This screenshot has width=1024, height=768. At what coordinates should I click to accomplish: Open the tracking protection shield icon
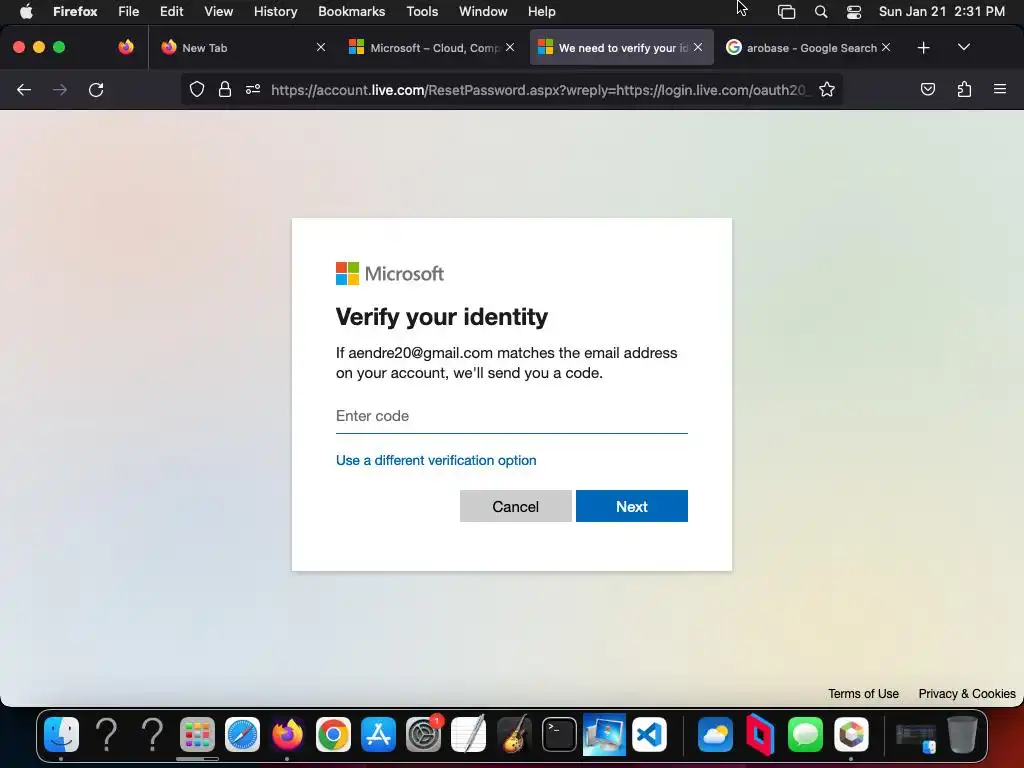click(x=197, y=89)
